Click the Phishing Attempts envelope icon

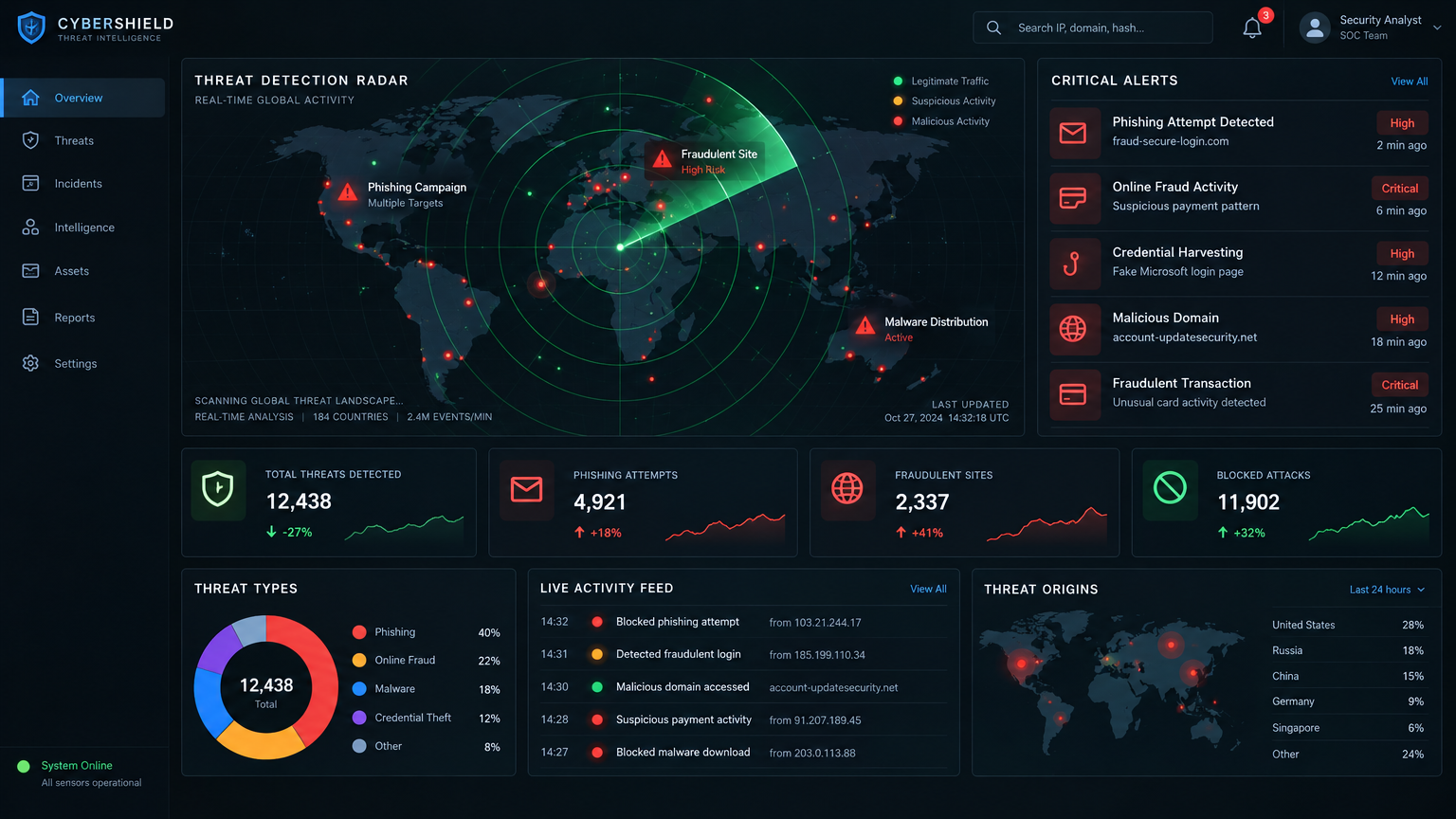click(x=526, y=489)
